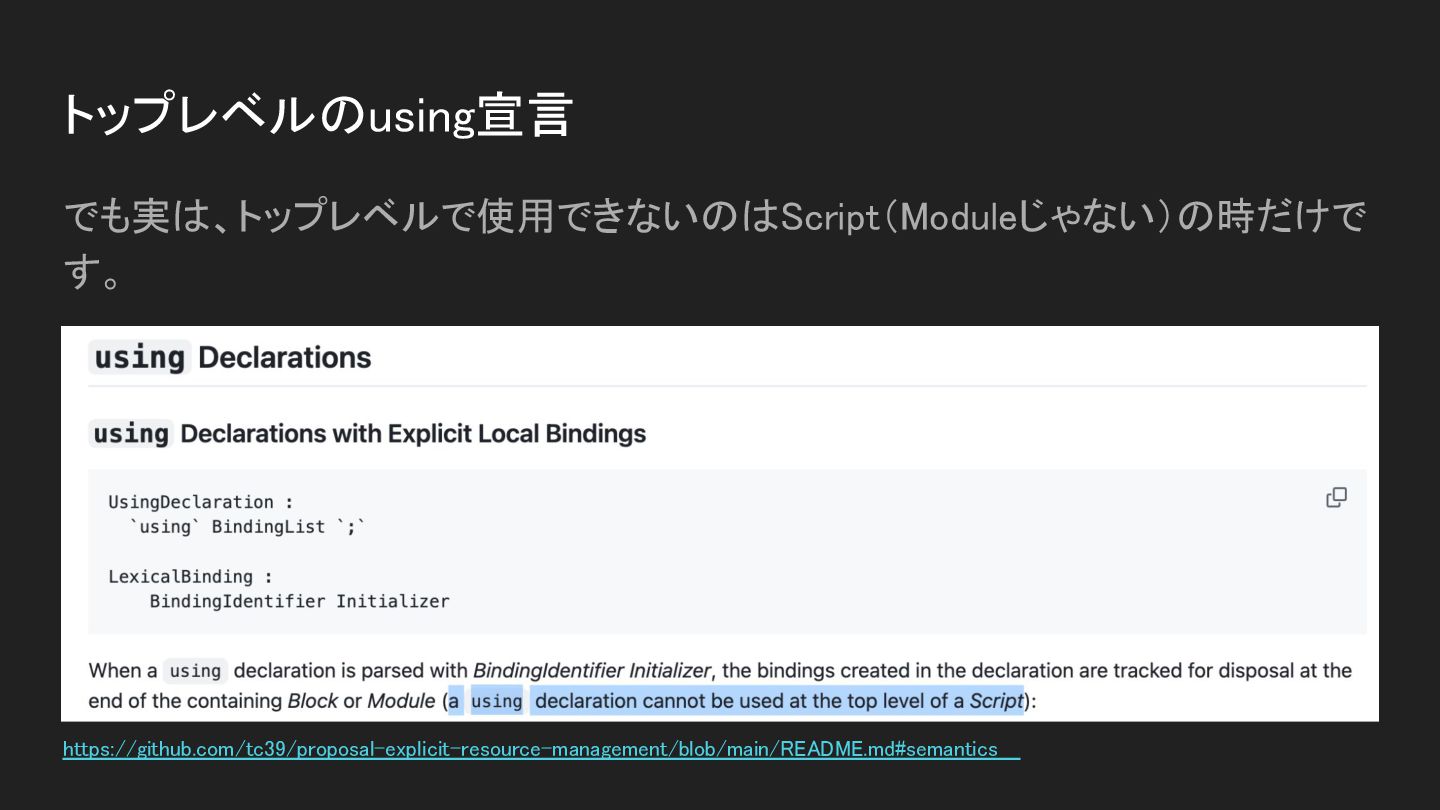
Task: Click the italic word "Block" in the paragraph
Action: click(312, 701)
